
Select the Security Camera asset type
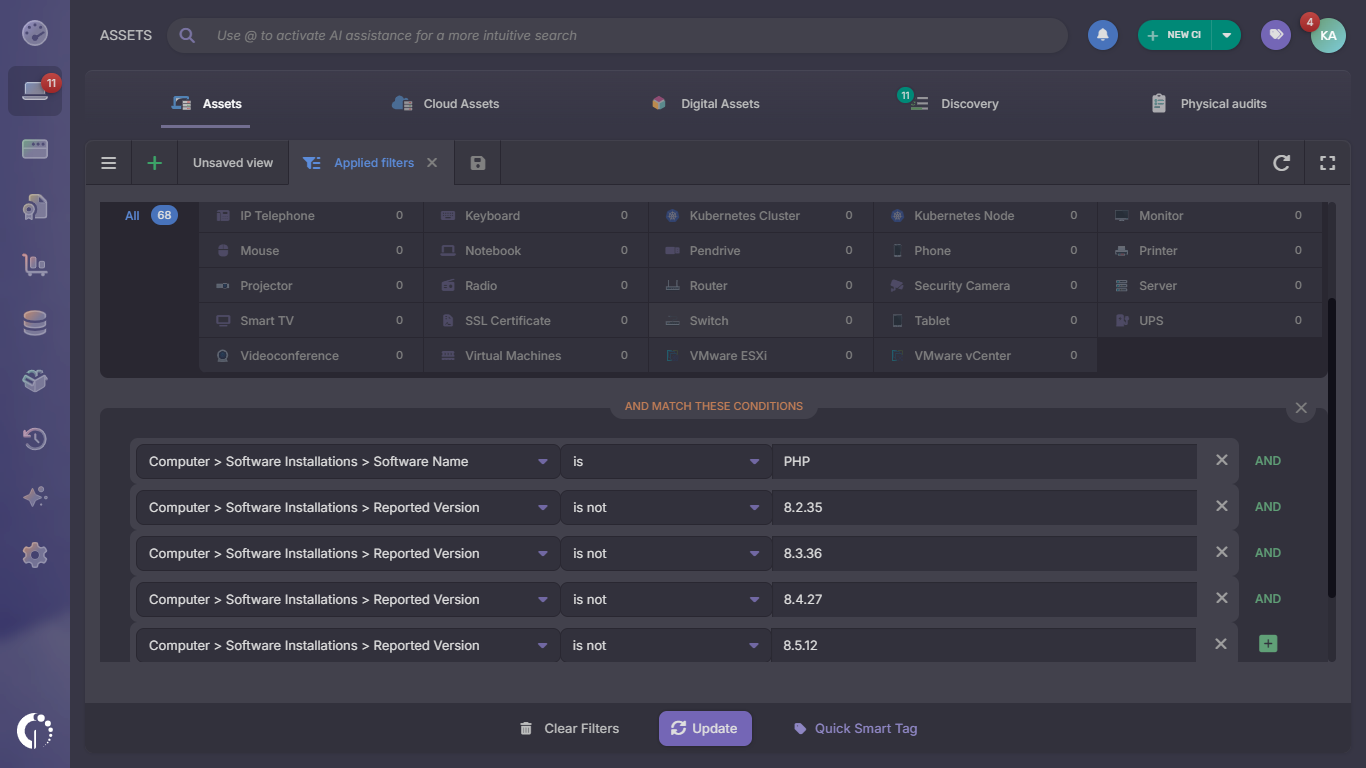pos(985,286)
